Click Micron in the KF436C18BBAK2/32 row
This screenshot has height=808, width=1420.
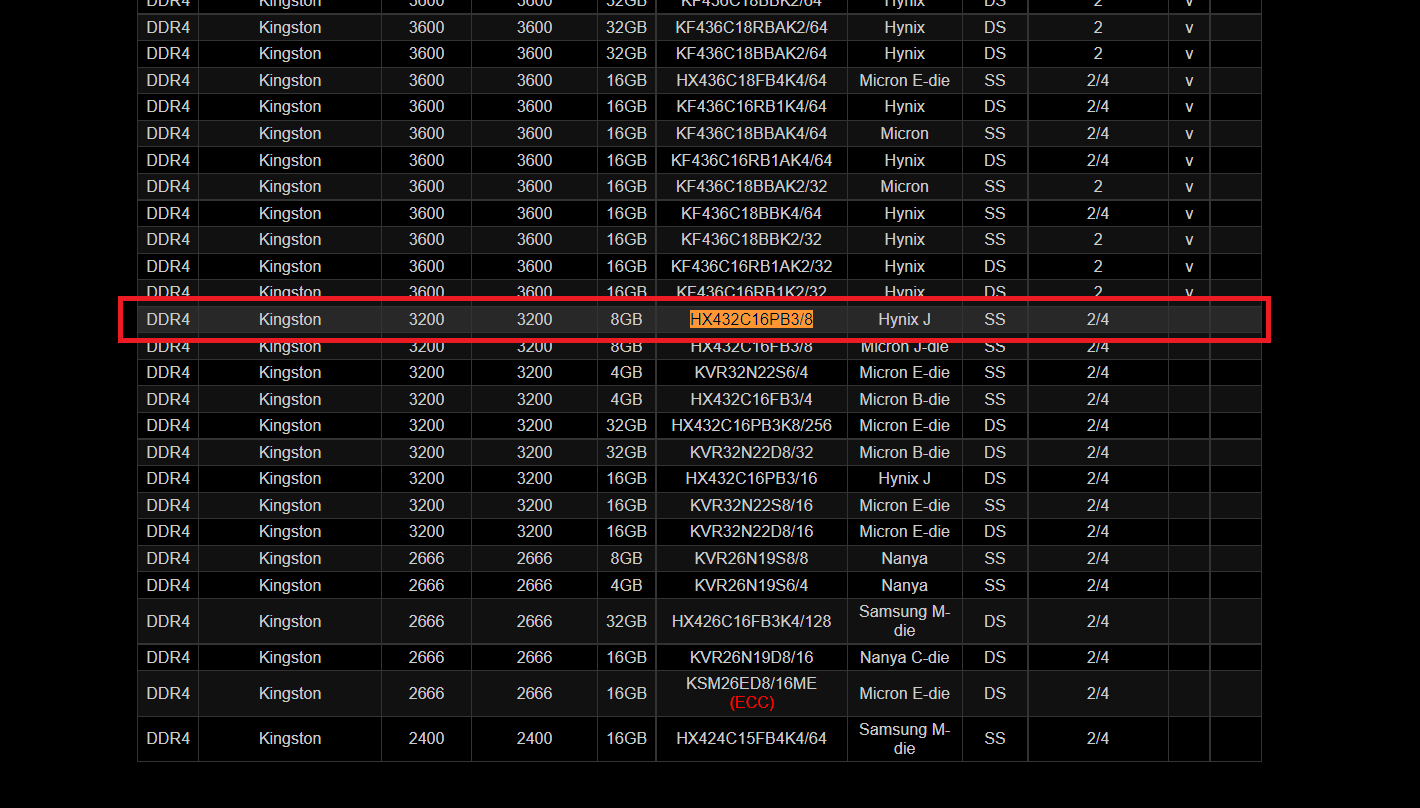[x=904, y=186]
